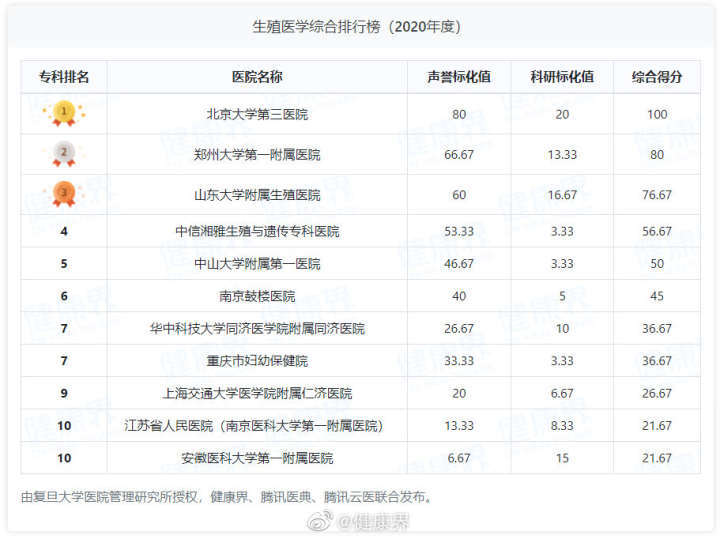Image resolution: width=720 pixels, height=539 pixels.
Task: Click research value 15
Action: (x=562, y=458)
